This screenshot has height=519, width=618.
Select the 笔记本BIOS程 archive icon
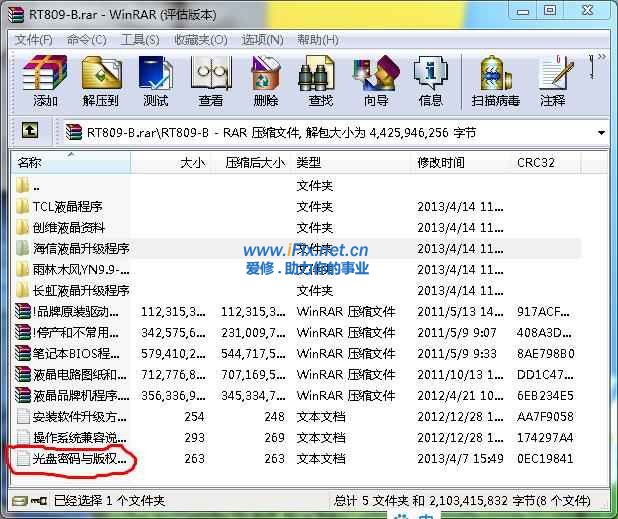click(23, 353)
